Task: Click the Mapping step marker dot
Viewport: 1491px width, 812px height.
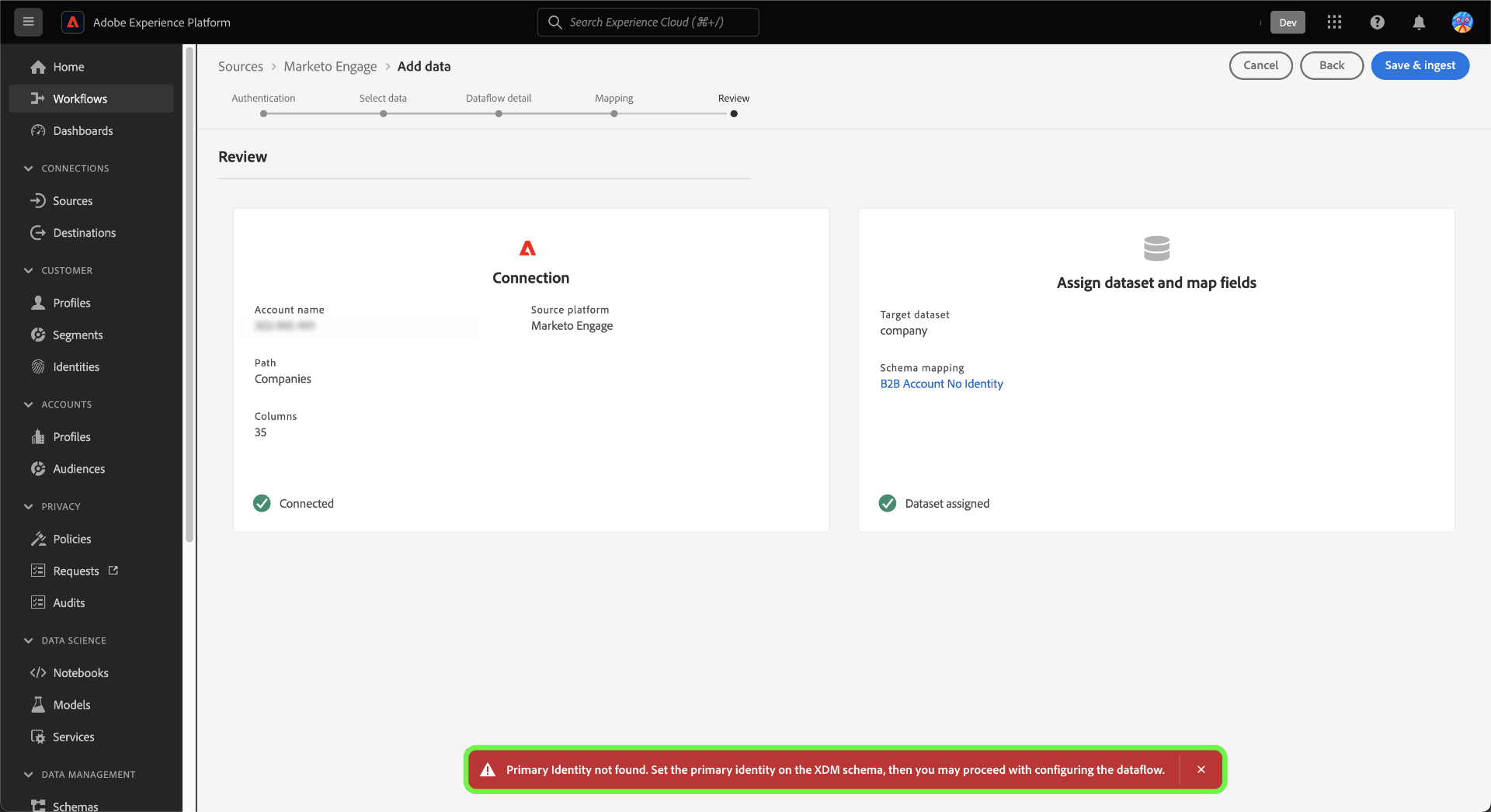Action: [x=614, y=114]
